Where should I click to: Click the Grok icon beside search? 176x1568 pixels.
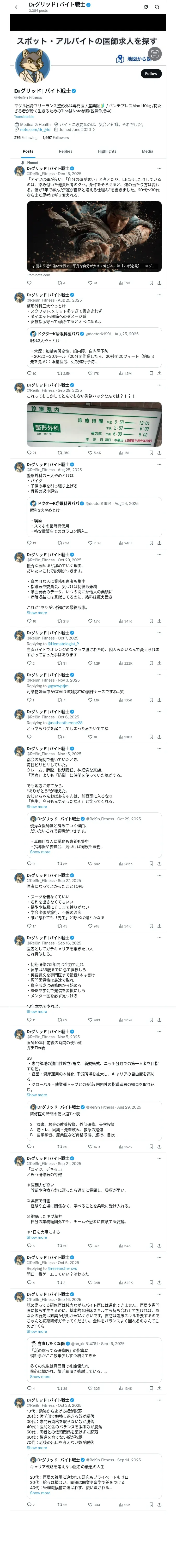[x=146, y=7]
